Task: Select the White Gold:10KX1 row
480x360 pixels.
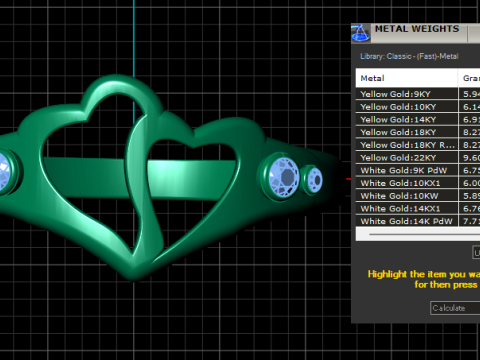Action: click(418, 183)
